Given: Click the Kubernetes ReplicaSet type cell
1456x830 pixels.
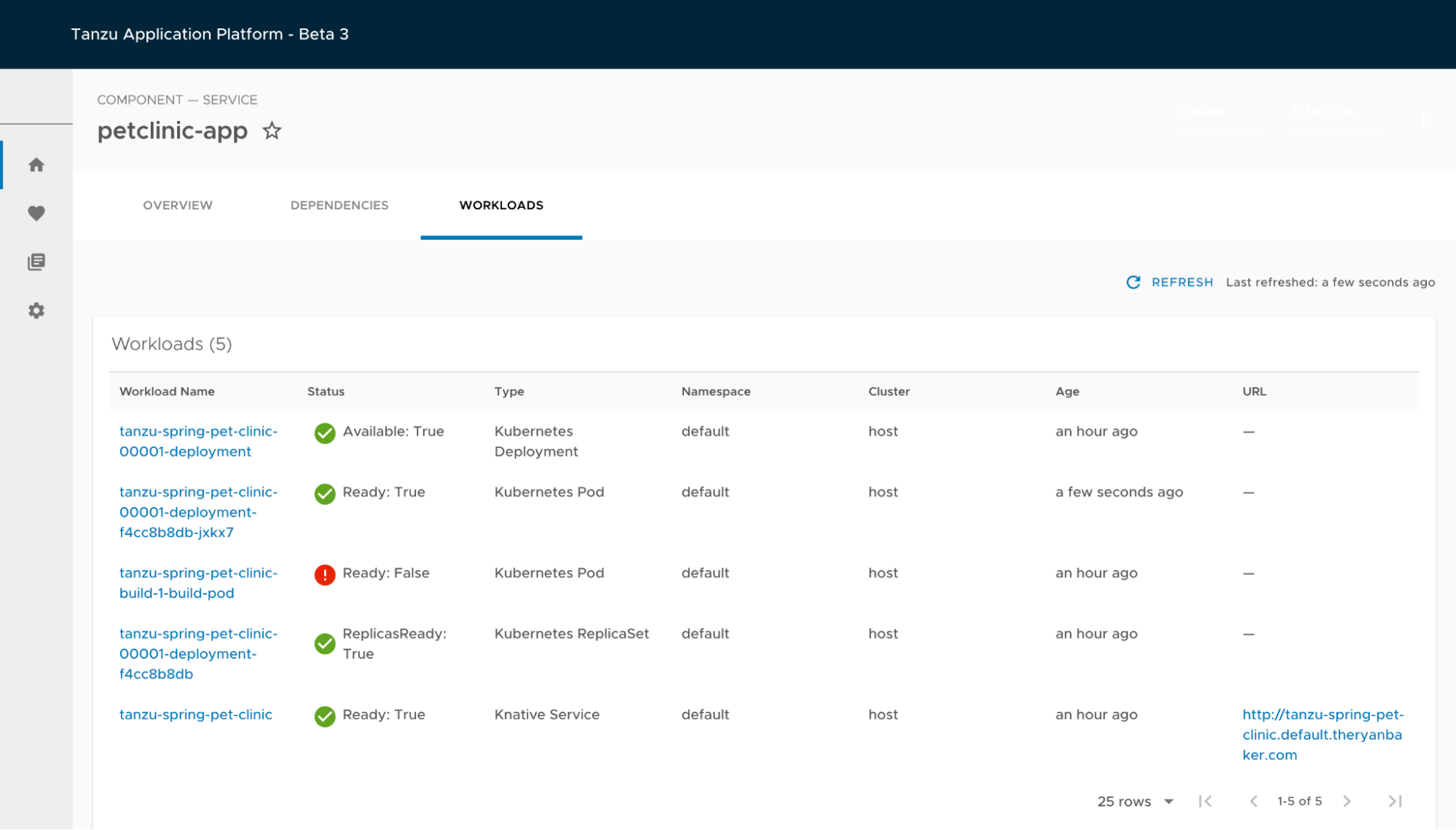Looking at the screenshot, I should click(572, 634).
